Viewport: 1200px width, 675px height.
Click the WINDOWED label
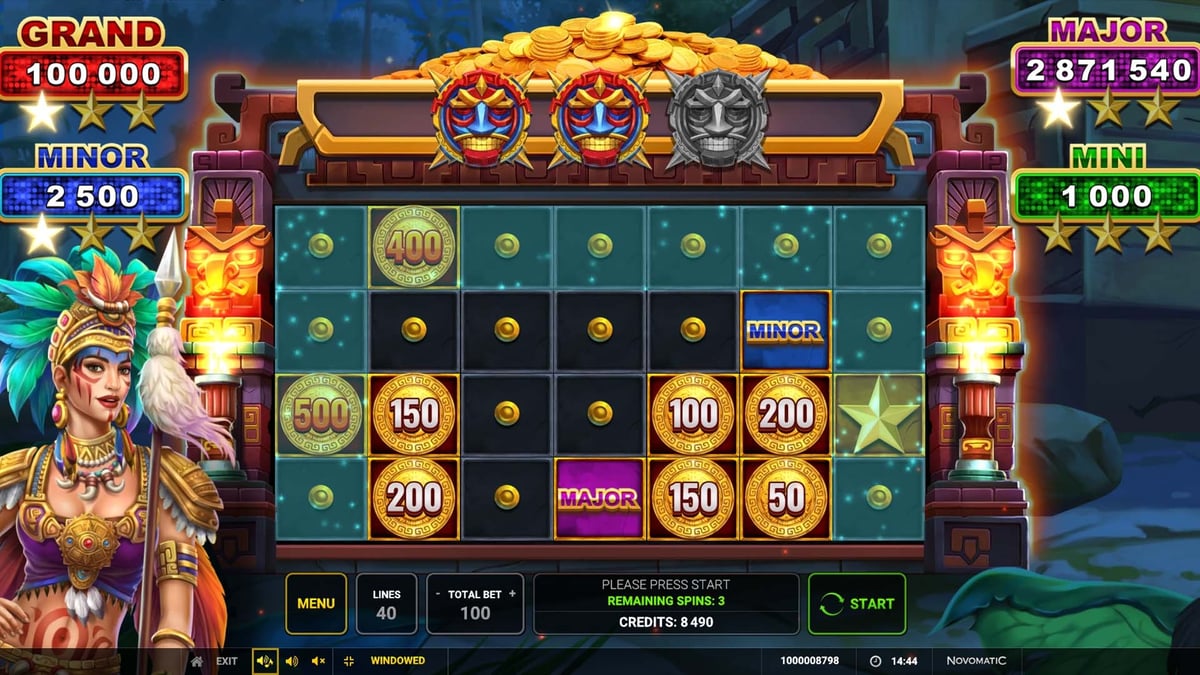tap(398, 661)
